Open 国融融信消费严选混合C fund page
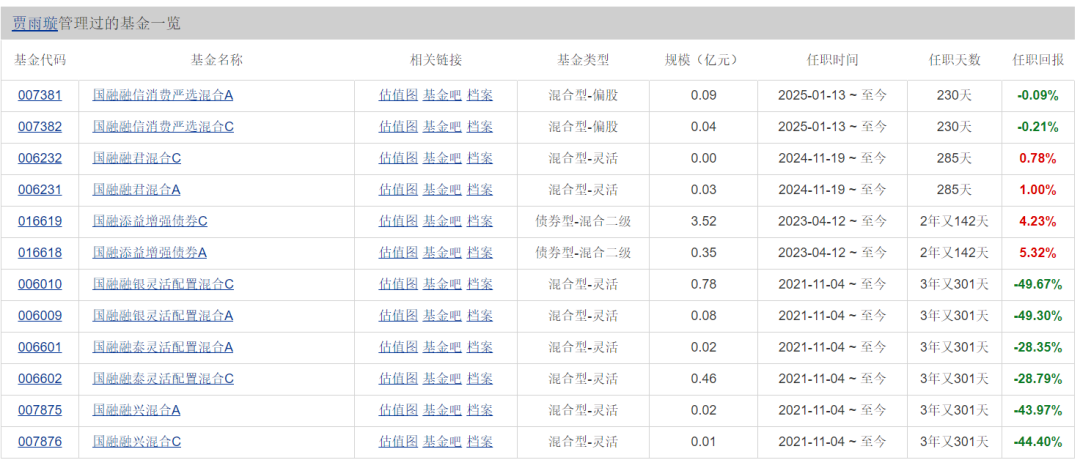1080x460 pixels. [163, 127]
